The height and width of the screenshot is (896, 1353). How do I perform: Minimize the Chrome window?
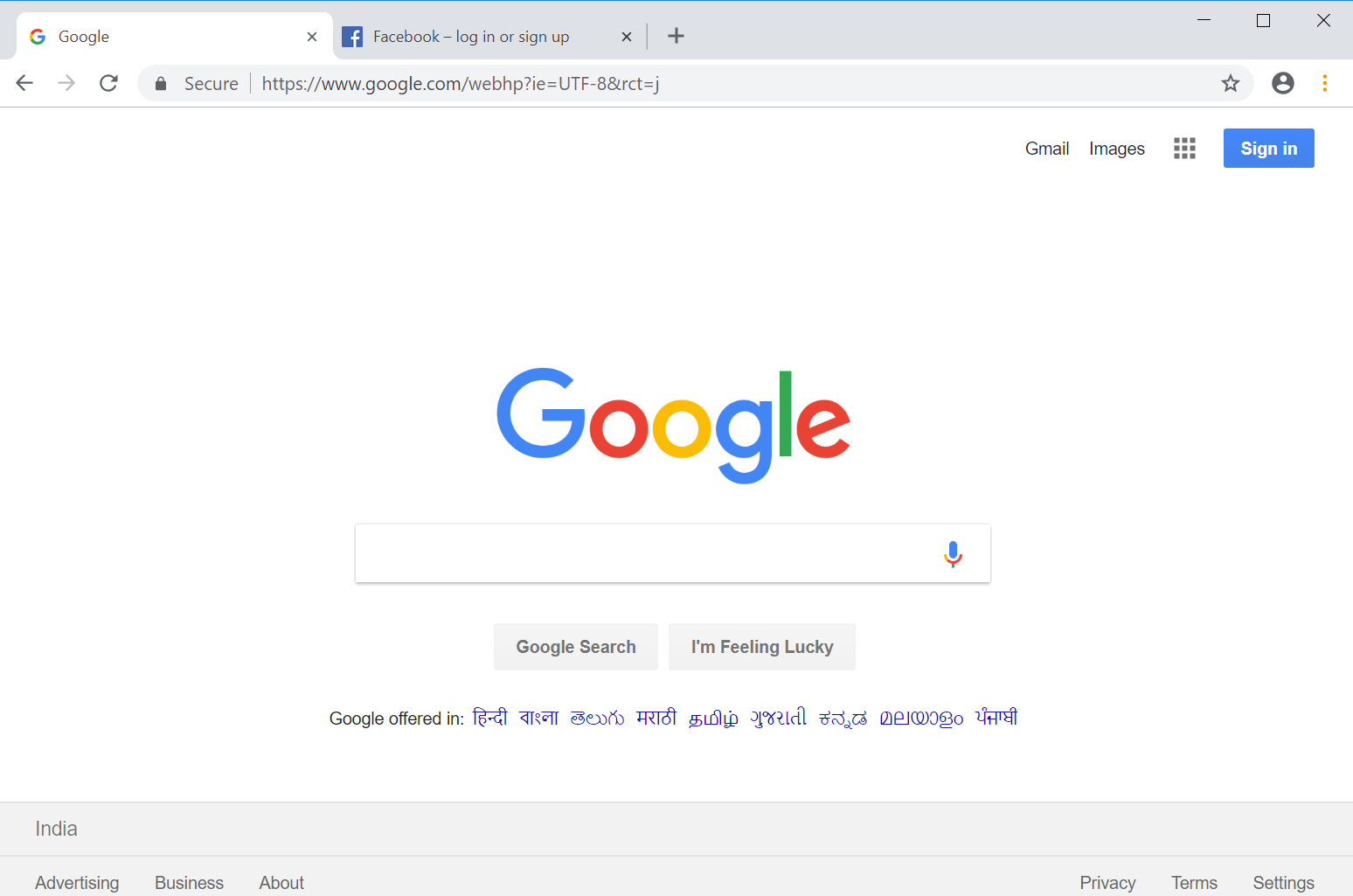tap(1204, 20)
